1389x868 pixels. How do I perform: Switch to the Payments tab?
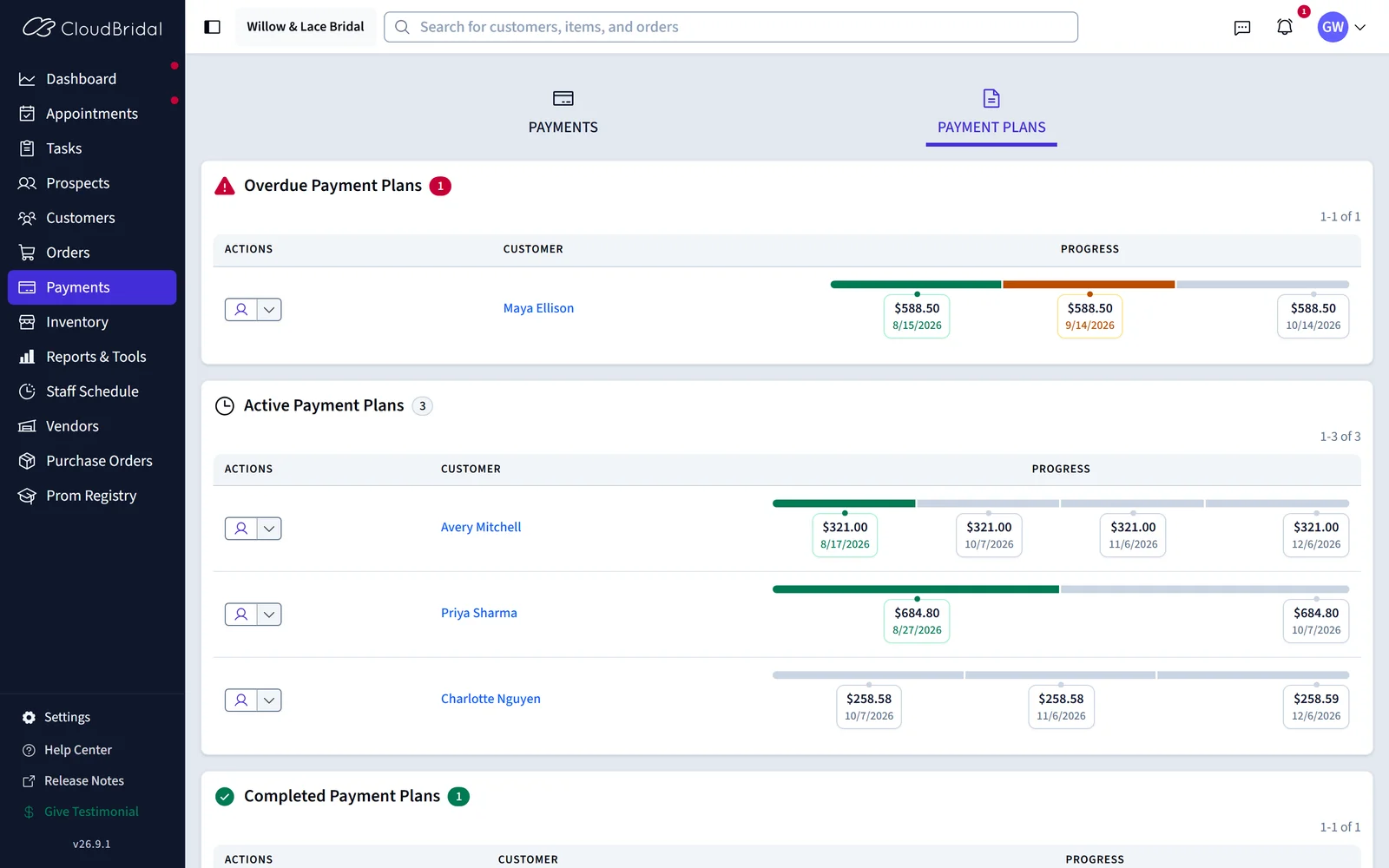(x=563, y=113)
